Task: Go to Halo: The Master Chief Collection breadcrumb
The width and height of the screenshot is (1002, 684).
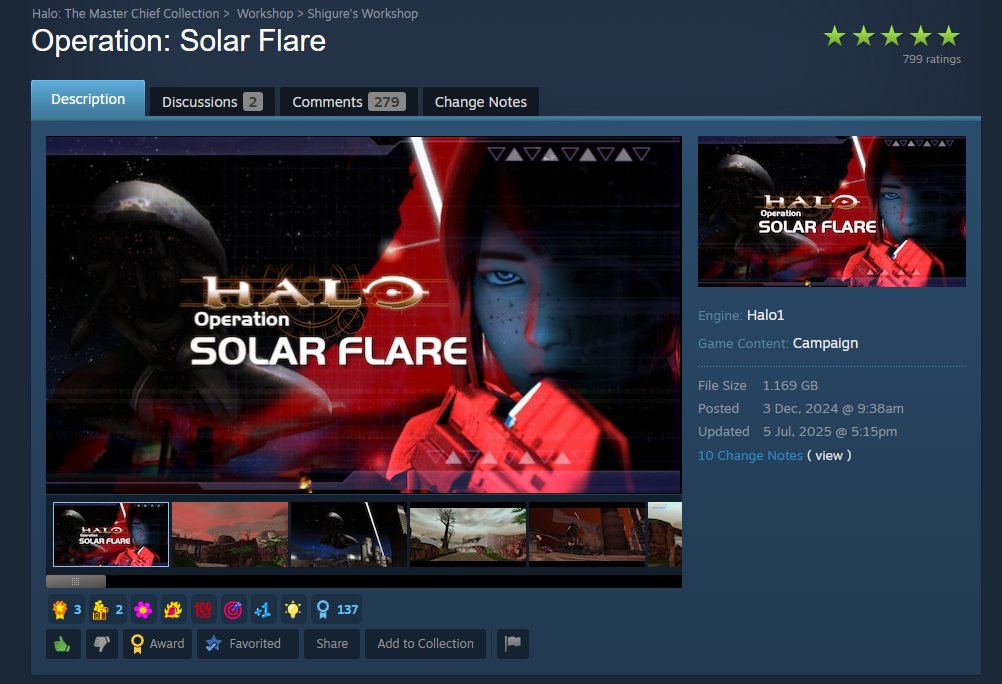Action: pos(126,13)
